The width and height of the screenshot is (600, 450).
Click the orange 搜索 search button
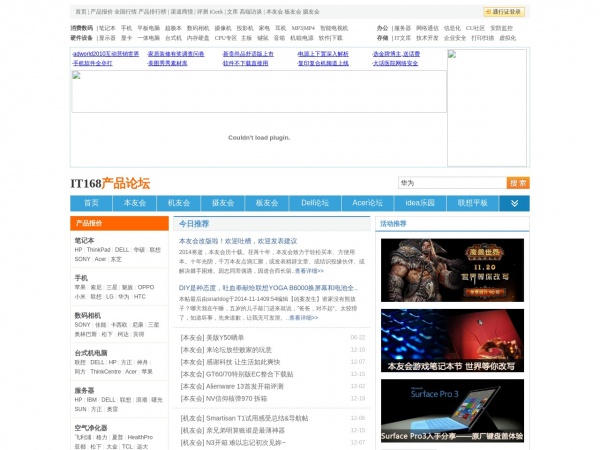518,183
